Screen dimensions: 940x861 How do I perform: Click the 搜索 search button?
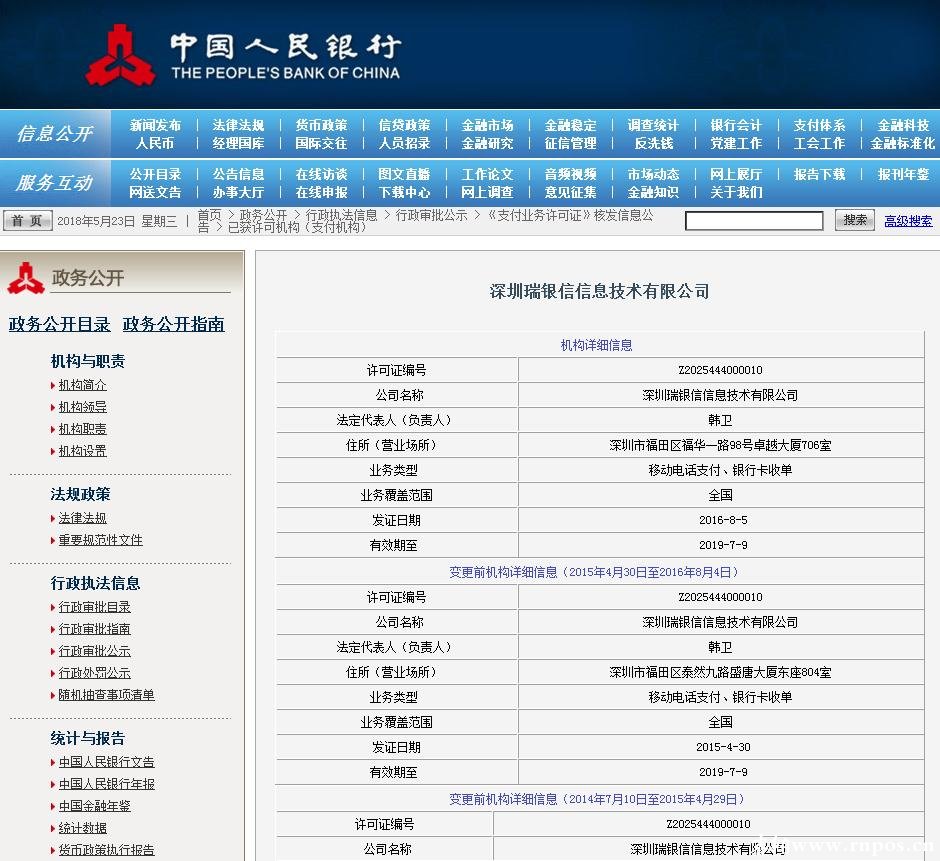point(855,220)
